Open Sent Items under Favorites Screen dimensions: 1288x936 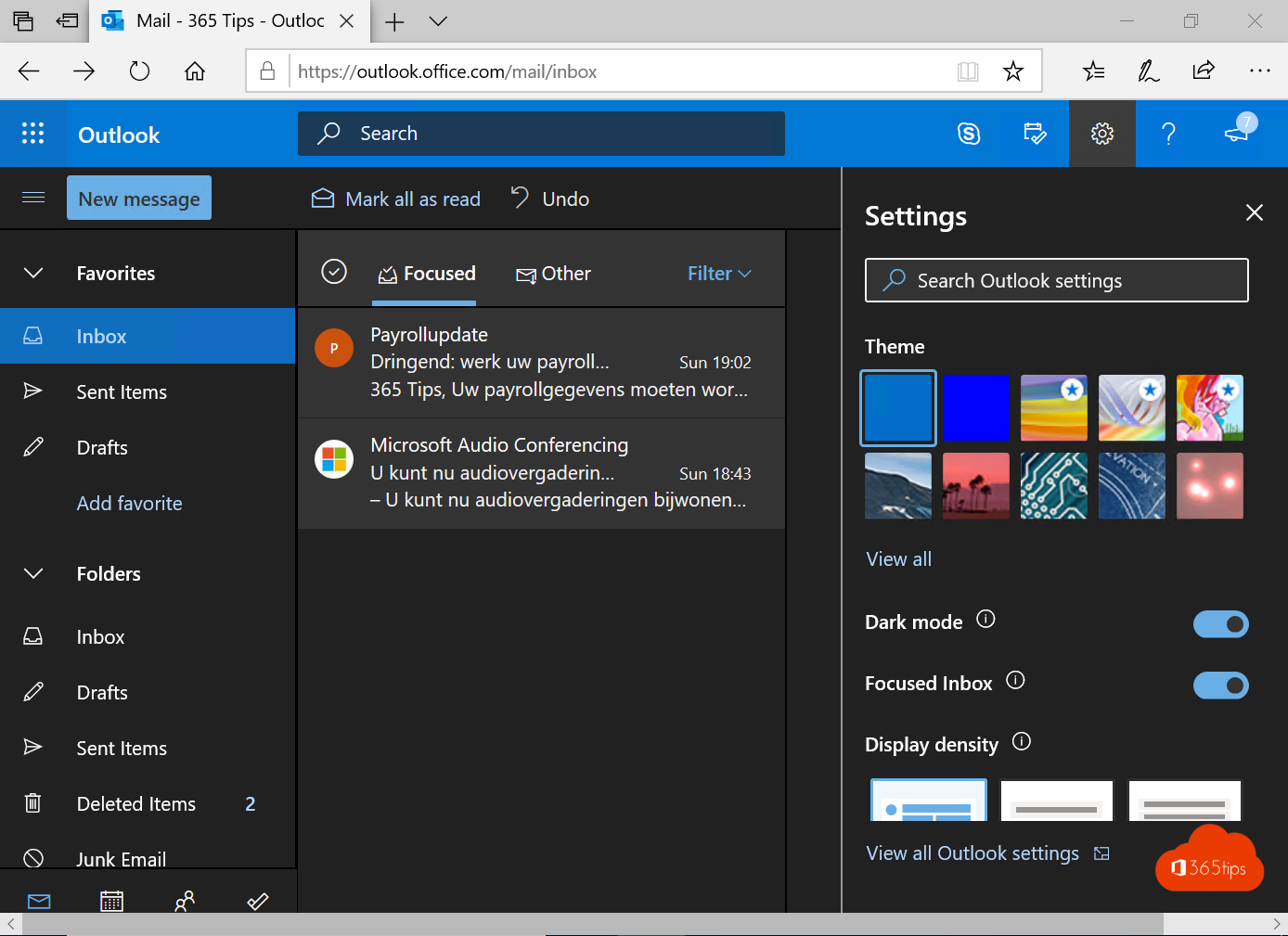click(148, 391)
